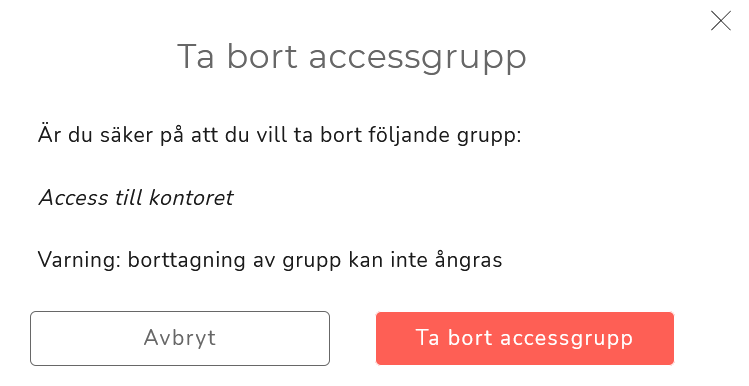
Task: Confirm with red Ta bort accessgrupp button
Action: tap(524, 338)
